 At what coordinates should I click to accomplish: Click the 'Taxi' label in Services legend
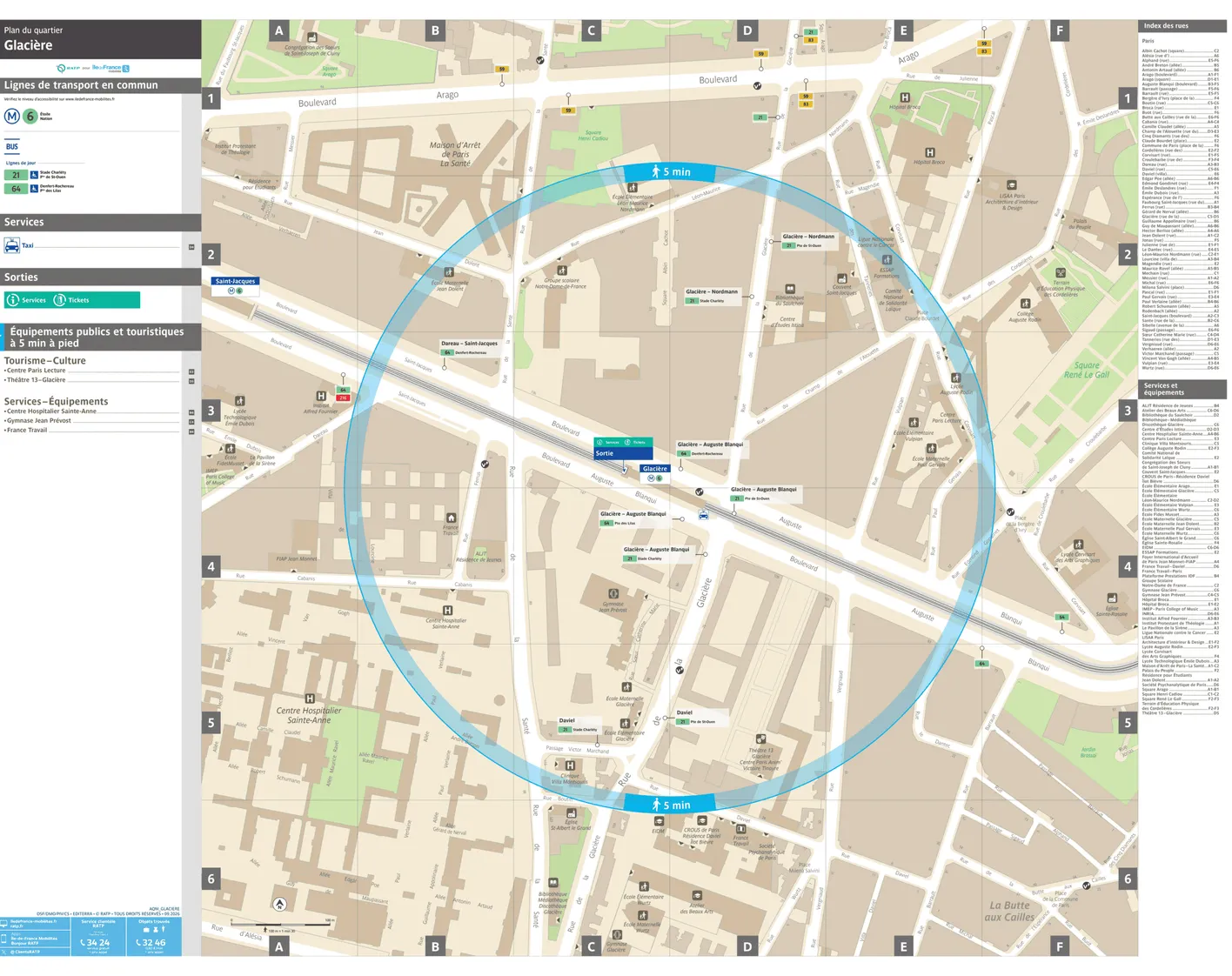[x=28, y=245]
